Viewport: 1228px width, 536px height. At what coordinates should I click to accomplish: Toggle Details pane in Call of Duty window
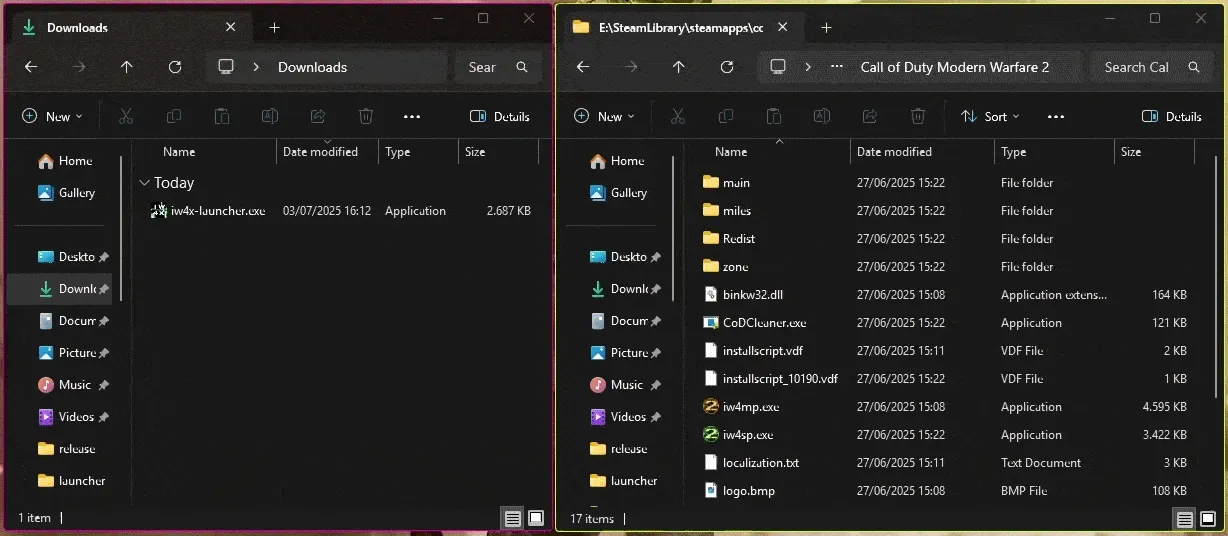pos(1171,116)
